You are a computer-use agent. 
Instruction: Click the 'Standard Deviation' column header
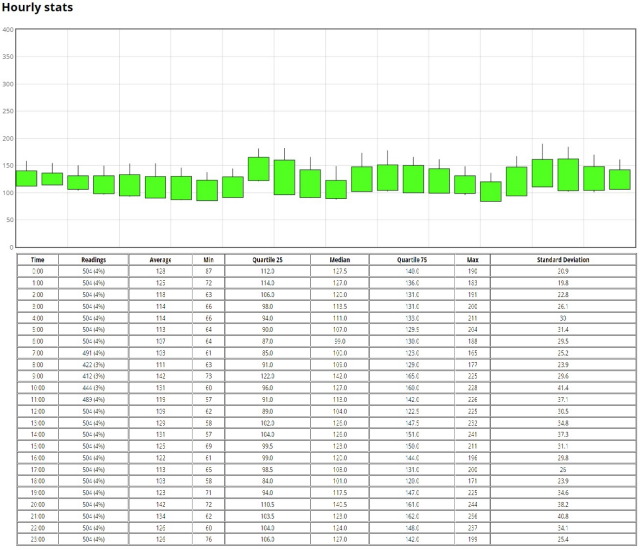point(563,259)
